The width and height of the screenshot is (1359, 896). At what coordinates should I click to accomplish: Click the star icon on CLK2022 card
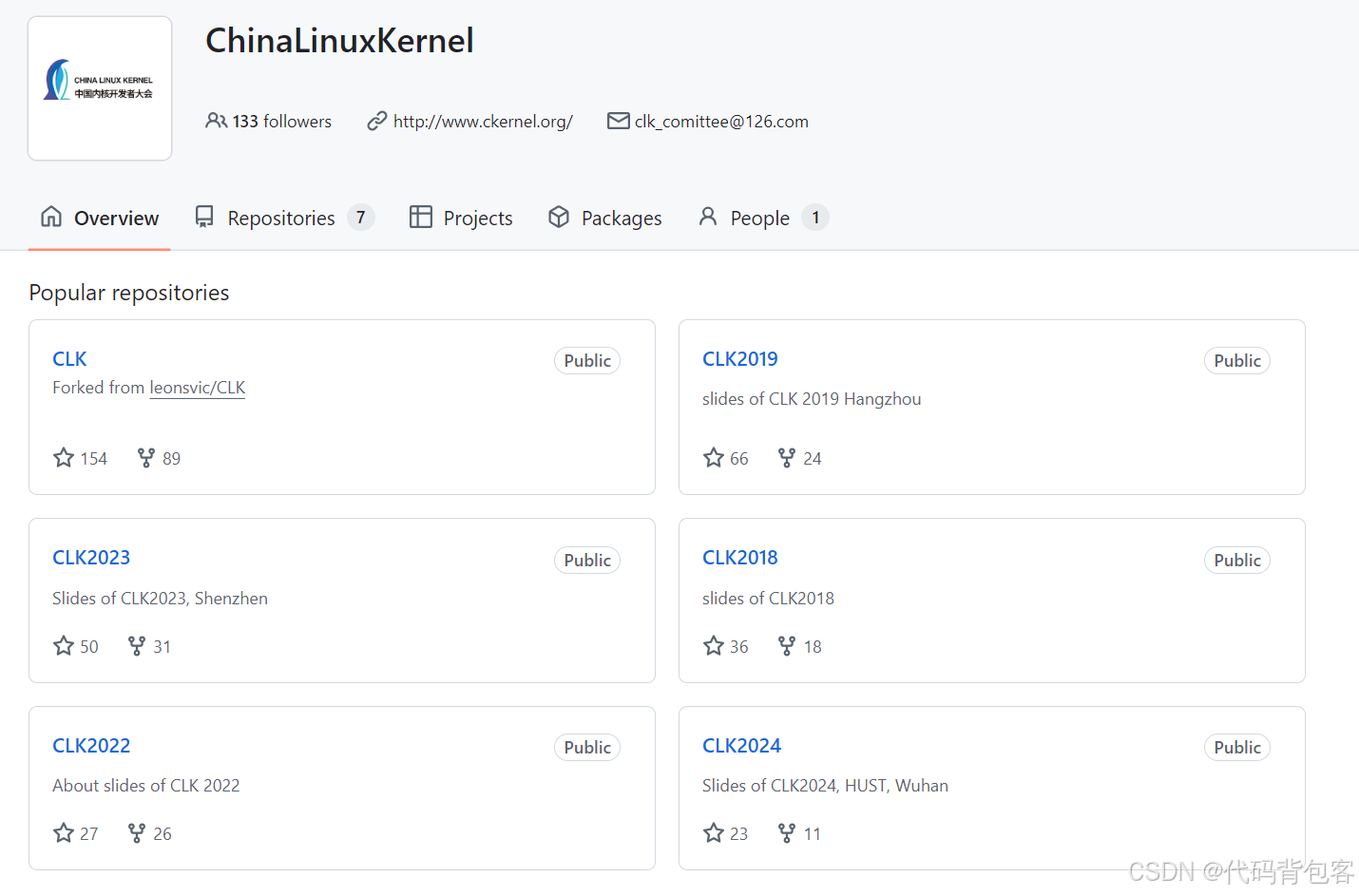(x=64, y=833)
